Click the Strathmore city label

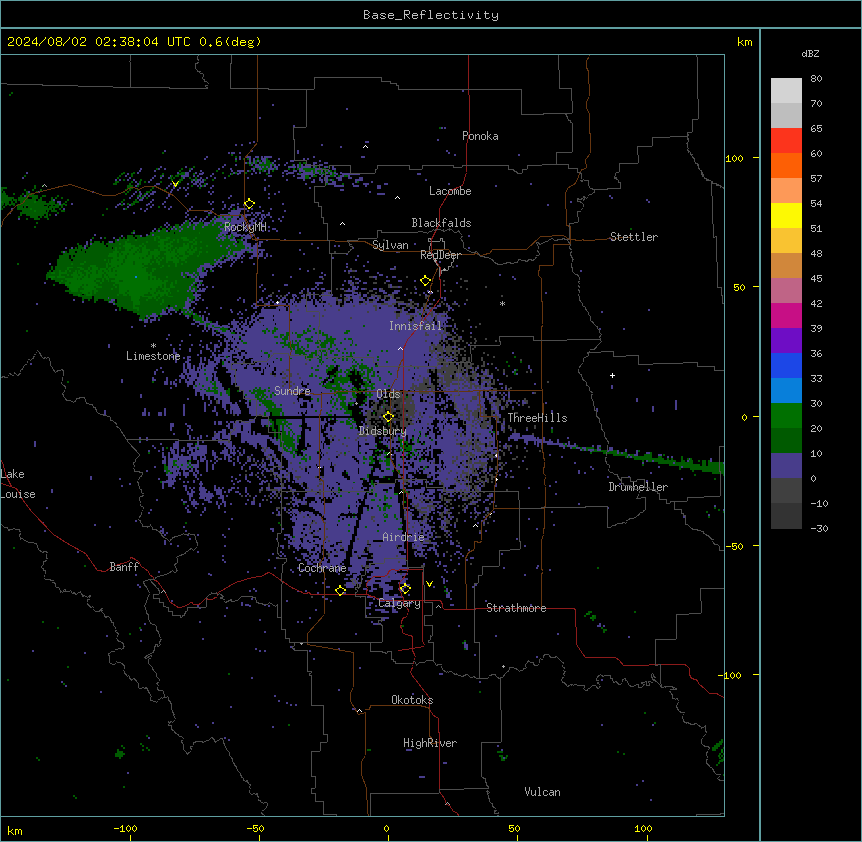[x=516, y=608]
